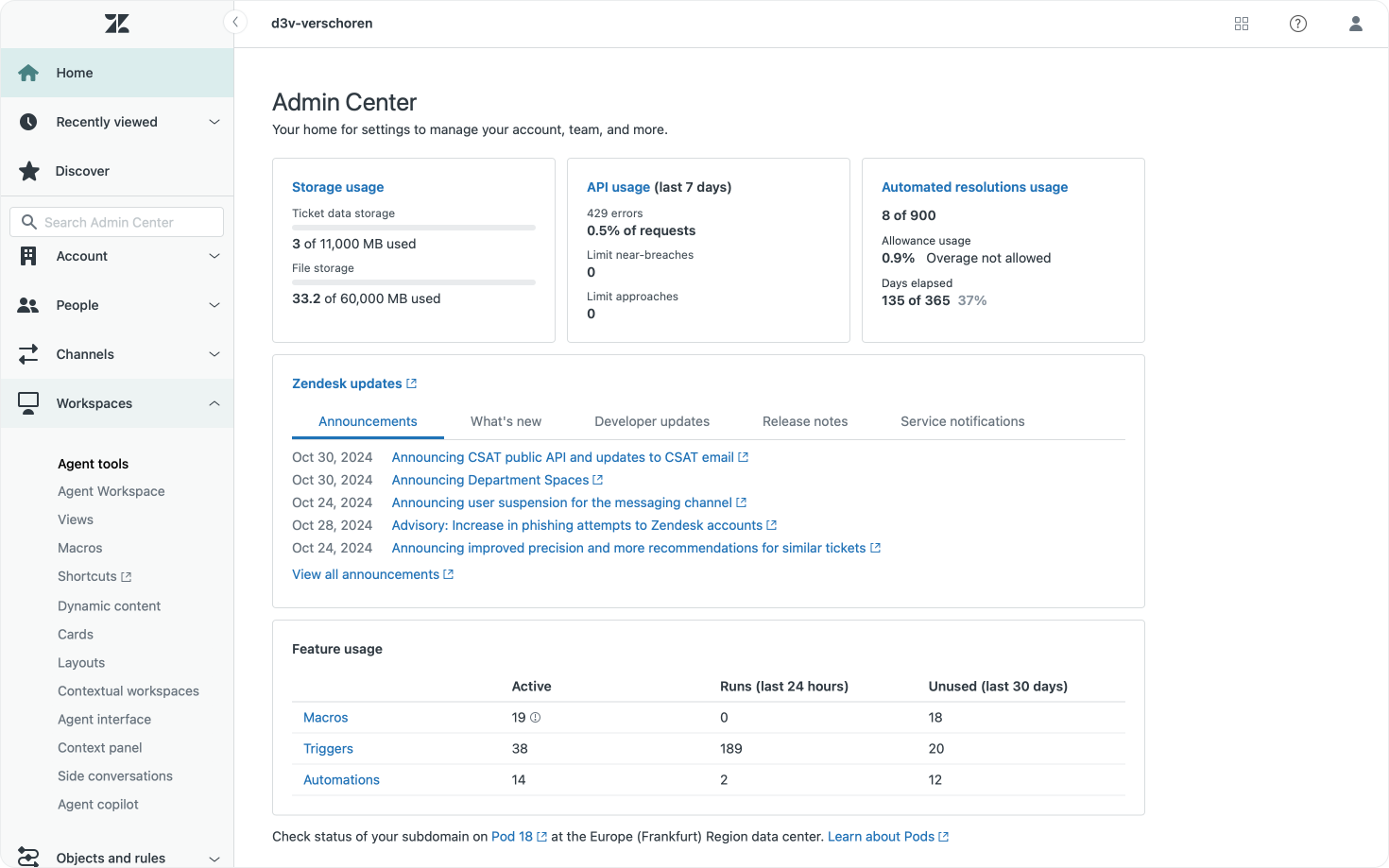The height and width of the screenshot is (868, 1389).
Task: Expand the Recently viewed chevron
Action: click(x=214, y=122)
